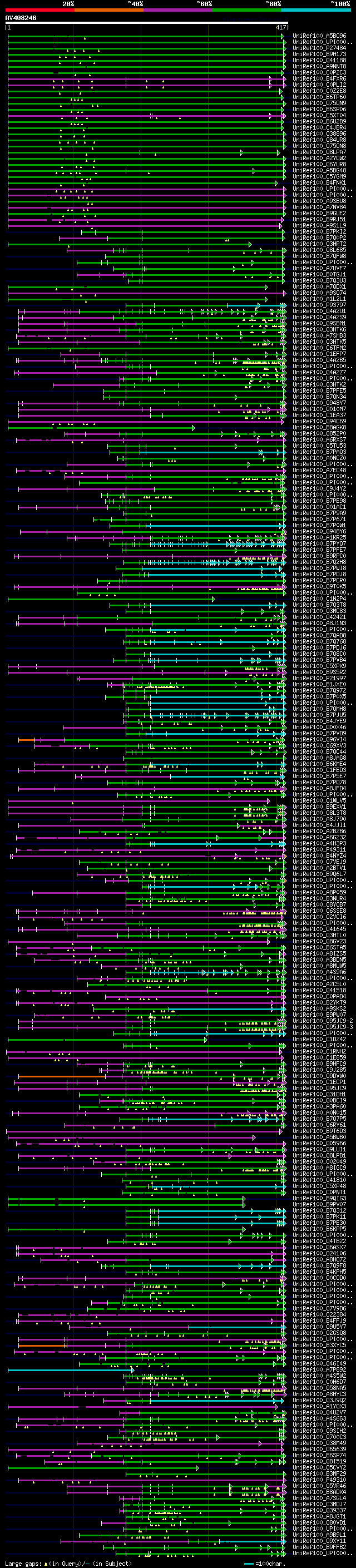This screenshot has width=356, height=1568.
Task: Click the UniRef100_Q41188 entry
Action: [x=319, y=60]
